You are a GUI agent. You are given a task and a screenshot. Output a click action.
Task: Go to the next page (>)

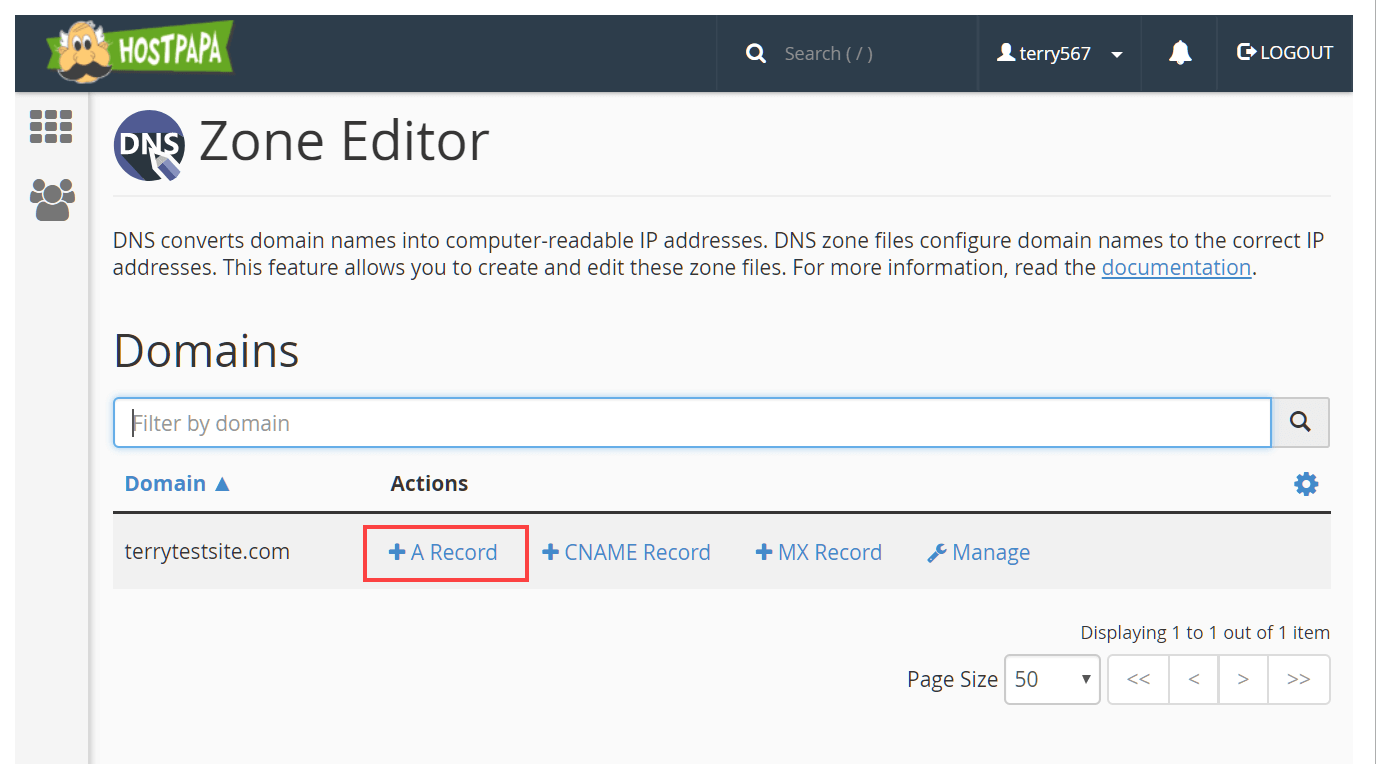(x=1243, y=679)
